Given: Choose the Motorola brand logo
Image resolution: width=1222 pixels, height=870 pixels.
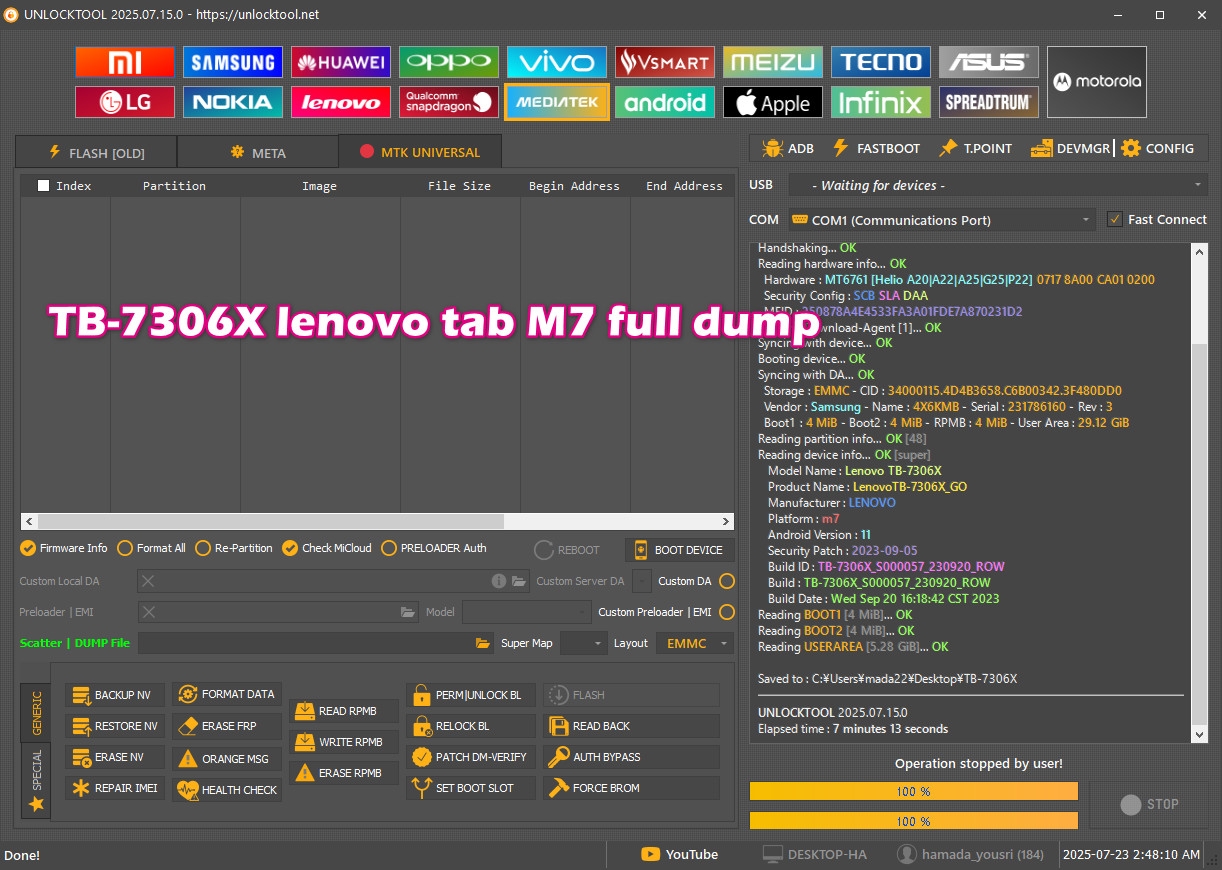Looking at the screenshot, I should tap(1097, 82).
